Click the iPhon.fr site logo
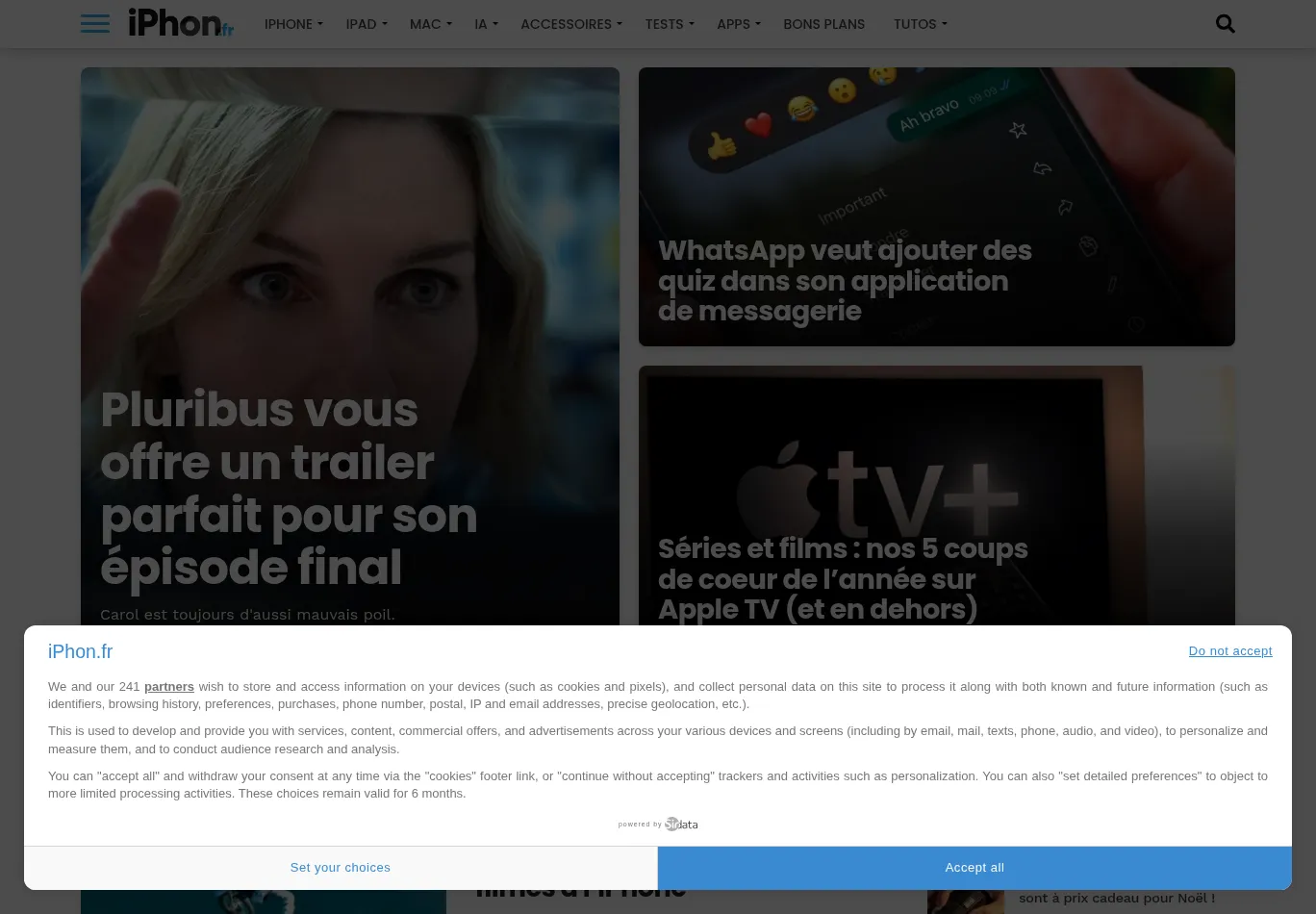 181,23
